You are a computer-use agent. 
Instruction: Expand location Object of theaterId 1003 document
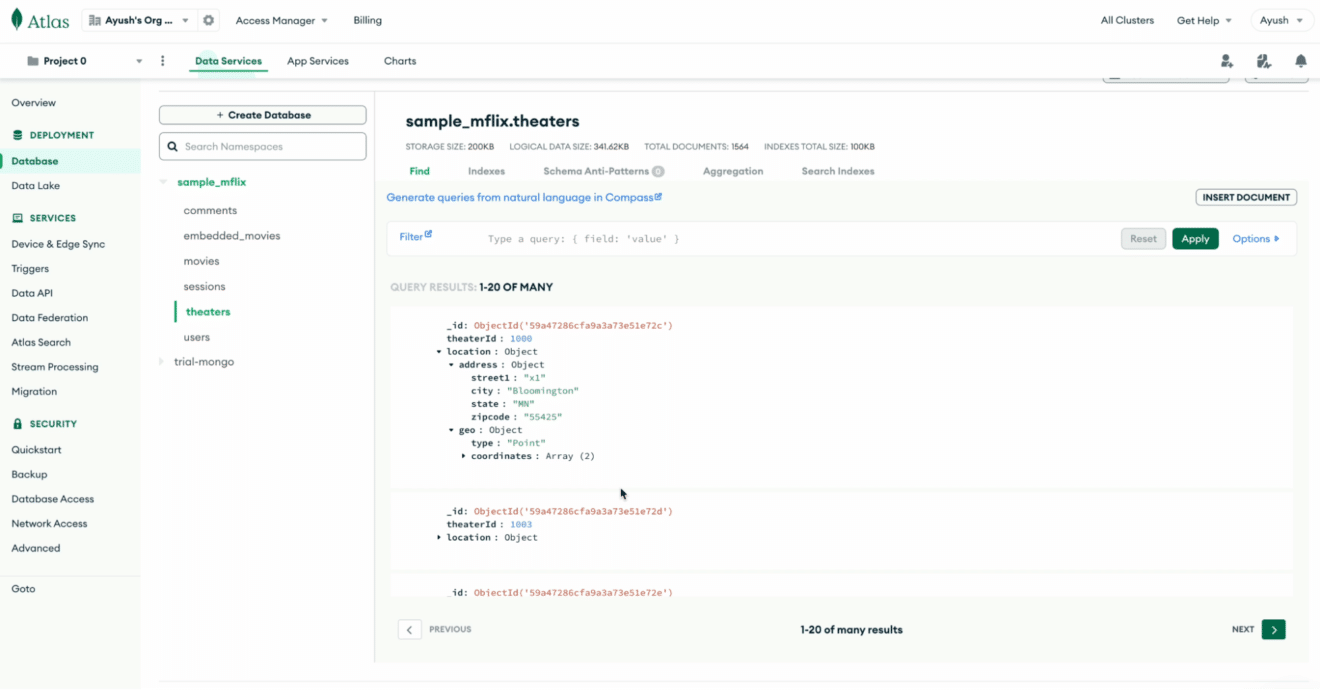439,537
